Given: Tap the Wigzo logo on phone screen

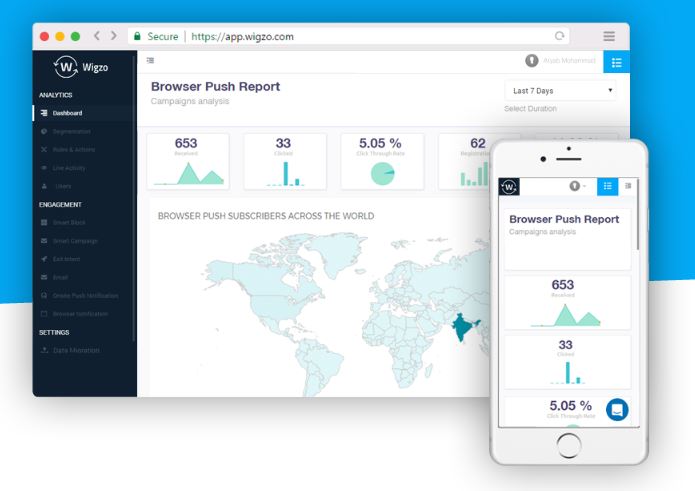Looking at the screenshot, I should [509, 187].
